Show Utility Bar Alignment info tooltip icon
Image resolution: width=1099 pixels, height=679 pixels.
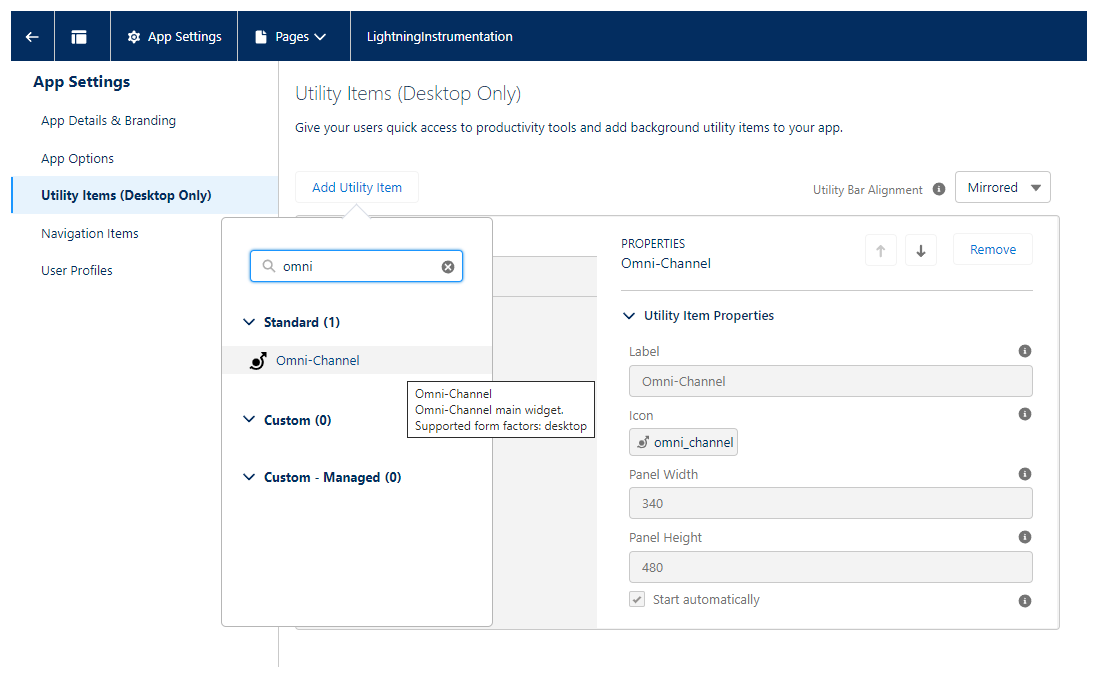(939, 189)
